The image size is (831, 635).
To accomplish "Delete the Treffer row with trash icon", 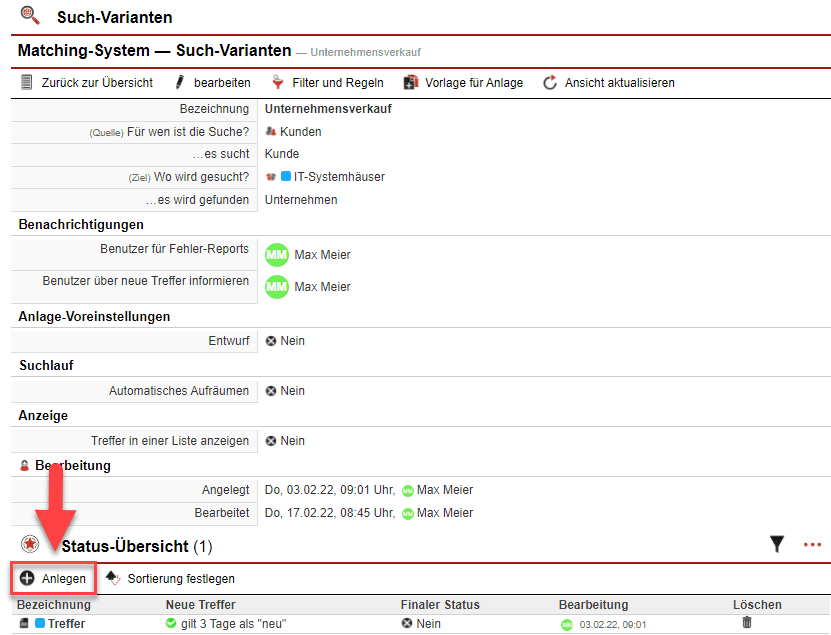I will click(x=746, y=623).
